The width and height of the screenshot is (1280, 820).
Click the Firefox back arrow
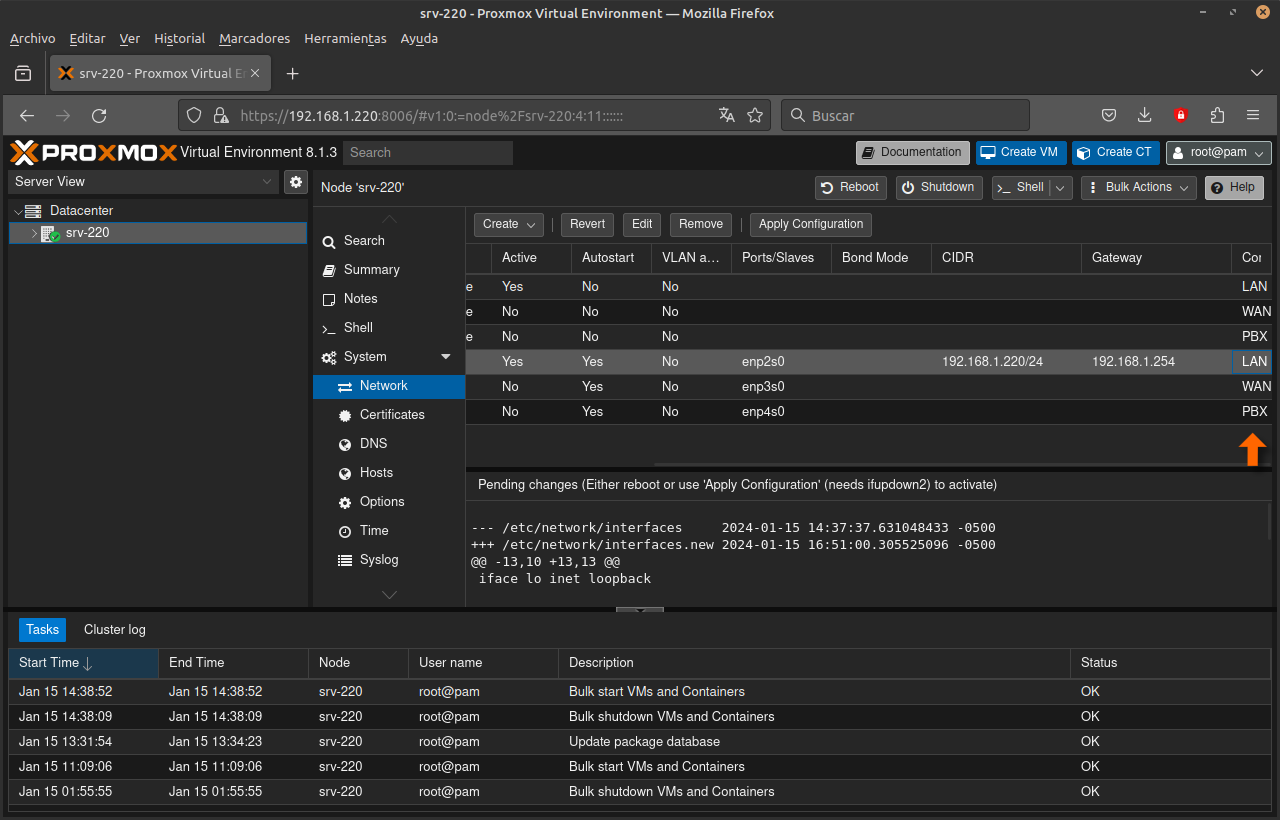point(27,116)
